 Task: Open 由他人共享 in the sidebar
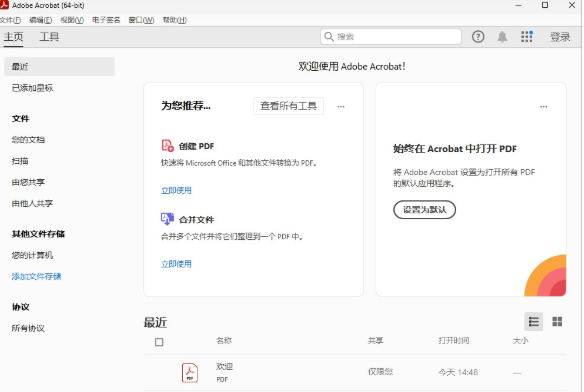pyautogui.click(x=32, y=203)
